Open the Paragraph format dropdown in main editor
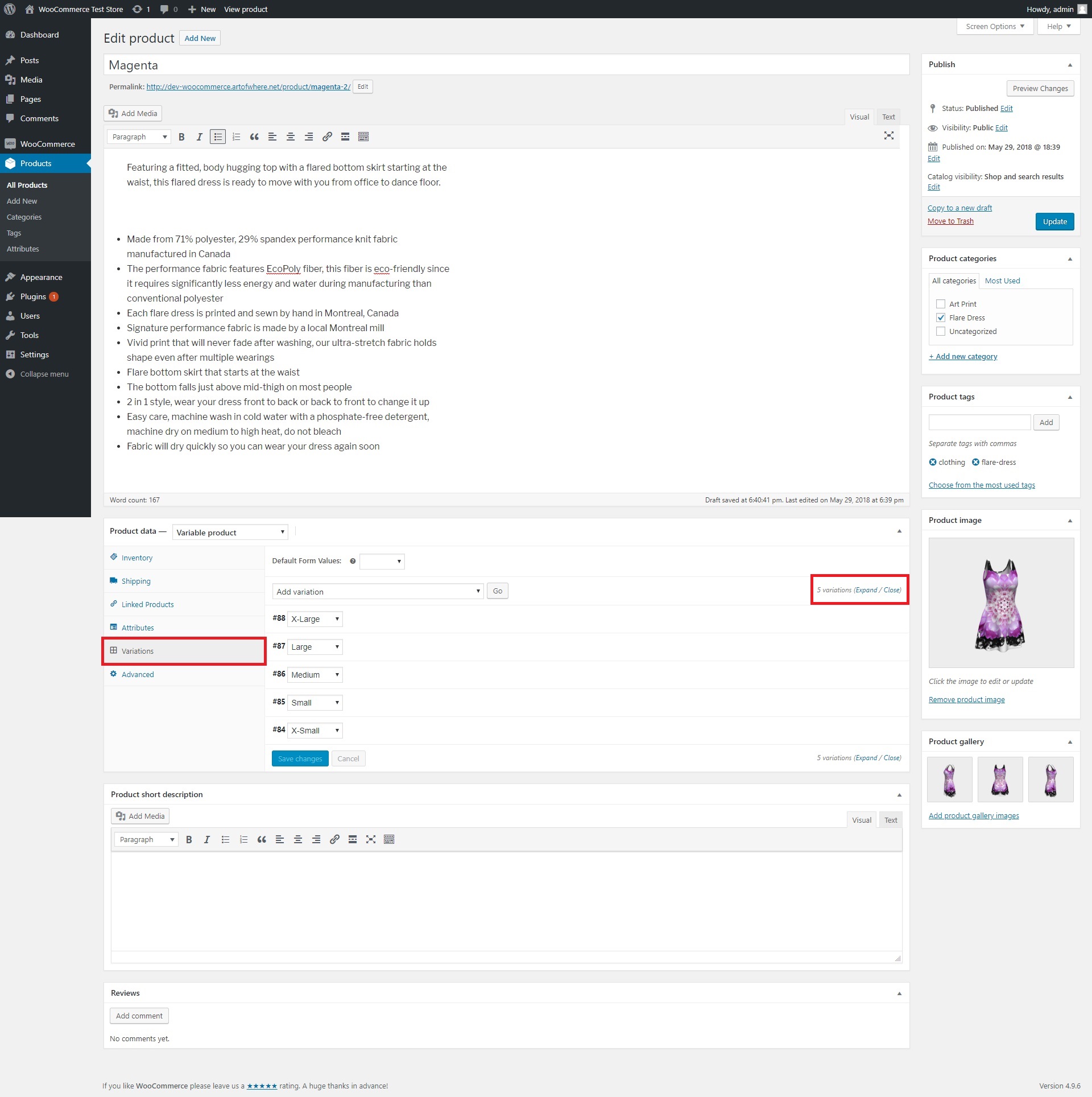This screenshot has height=1097, width=1092. coord(139,137)
